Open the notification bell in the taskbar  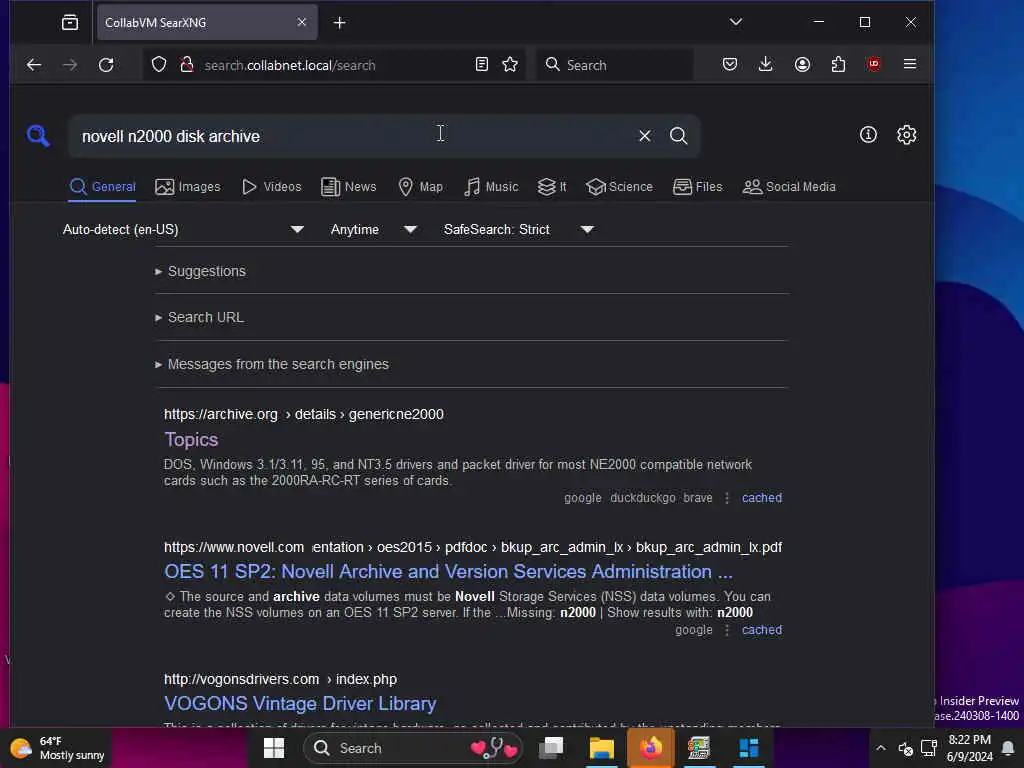tap(1008, 748)
